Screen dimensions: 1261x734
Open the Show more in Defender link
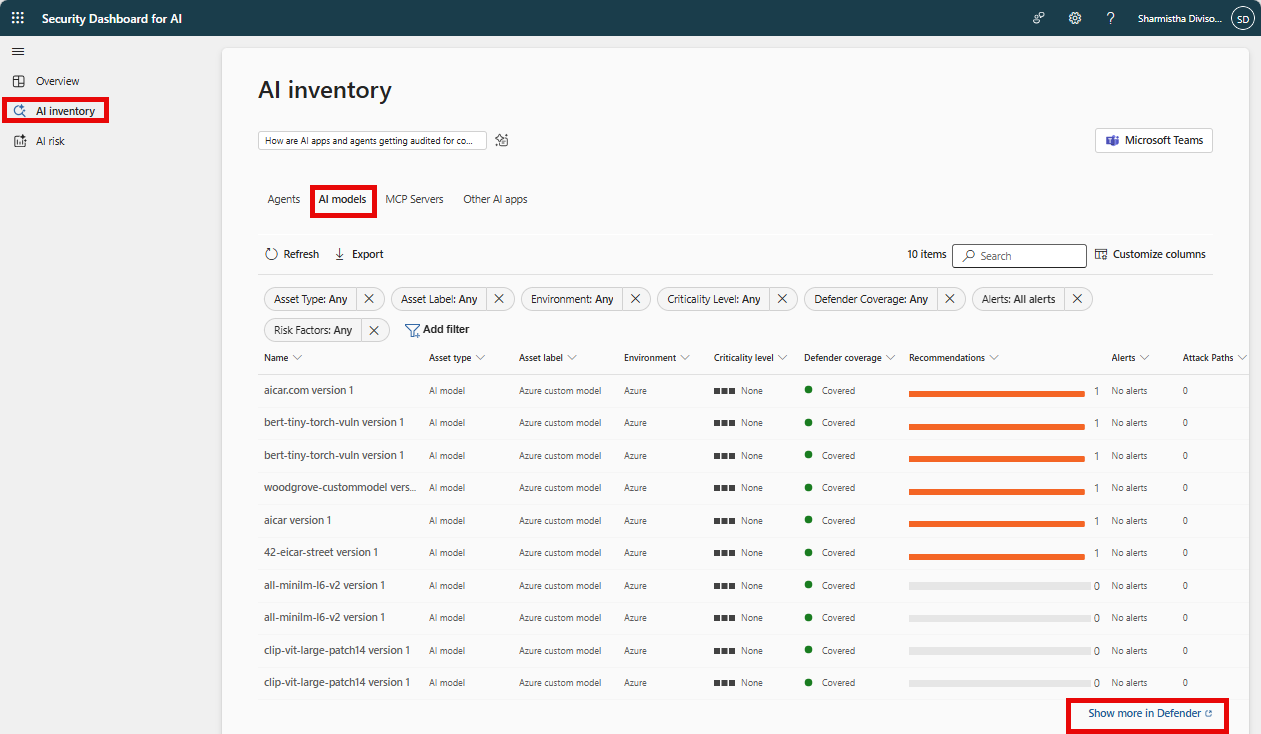click(1150, 714)
